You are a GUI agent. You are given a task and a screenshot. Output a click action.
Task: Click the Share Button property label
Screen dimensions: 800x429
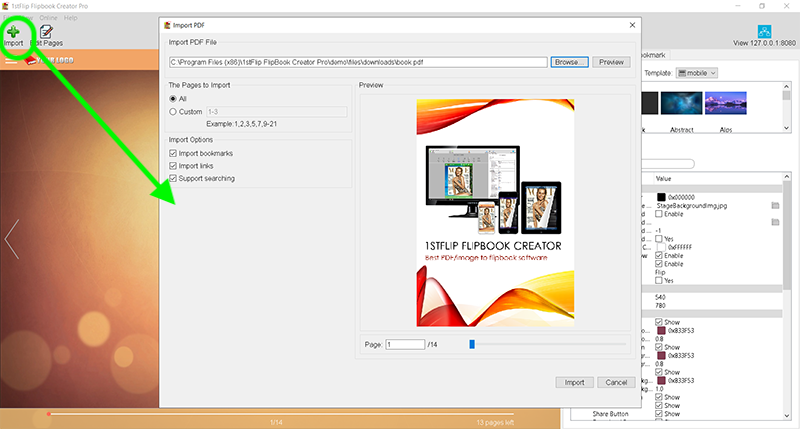[x=610, y=414]
